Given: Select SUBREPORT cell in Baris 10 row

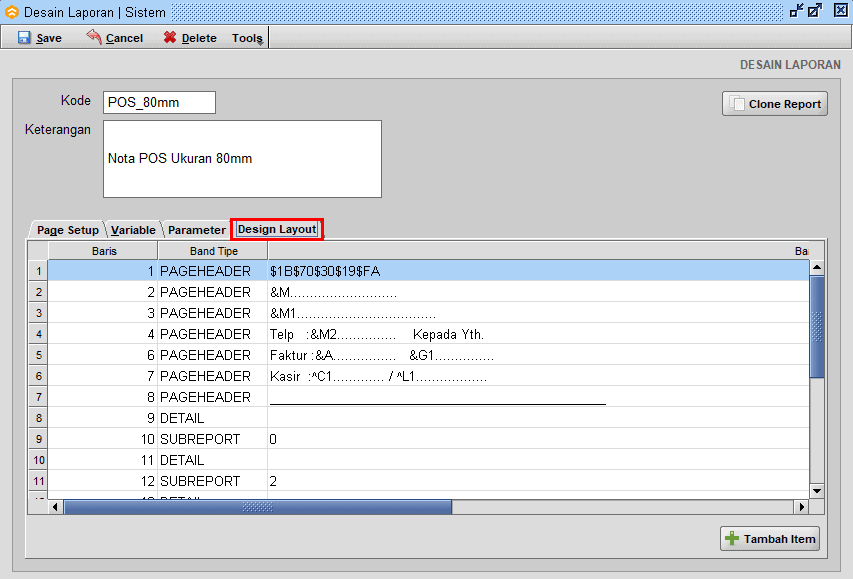Looking at the screenshot, I should tap(213, 439).
